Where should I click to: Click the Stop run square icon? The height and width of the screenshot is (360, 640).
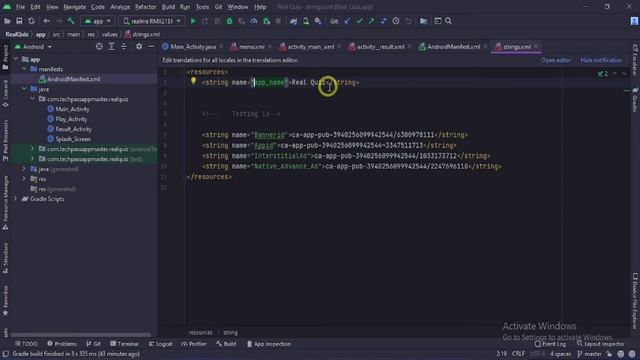point(278,21)
